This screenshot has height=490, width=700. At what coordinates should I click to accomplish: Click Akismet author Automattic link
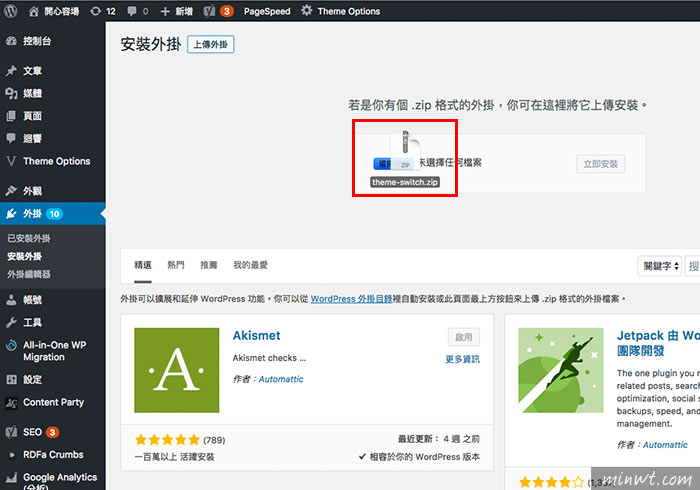click(281, 379)
